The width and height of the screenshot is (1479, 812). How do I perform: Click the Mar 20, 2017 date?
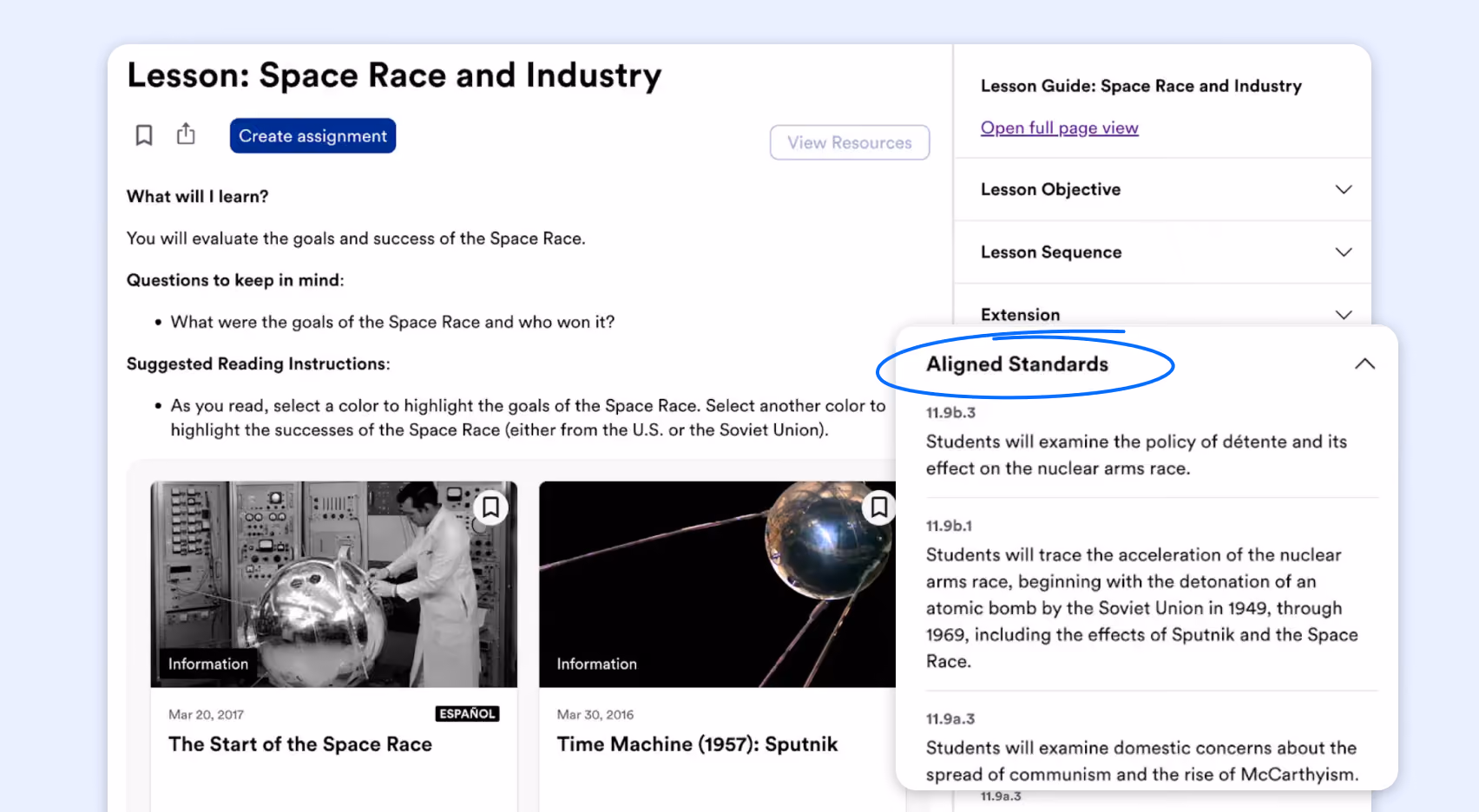coord(206,715)
